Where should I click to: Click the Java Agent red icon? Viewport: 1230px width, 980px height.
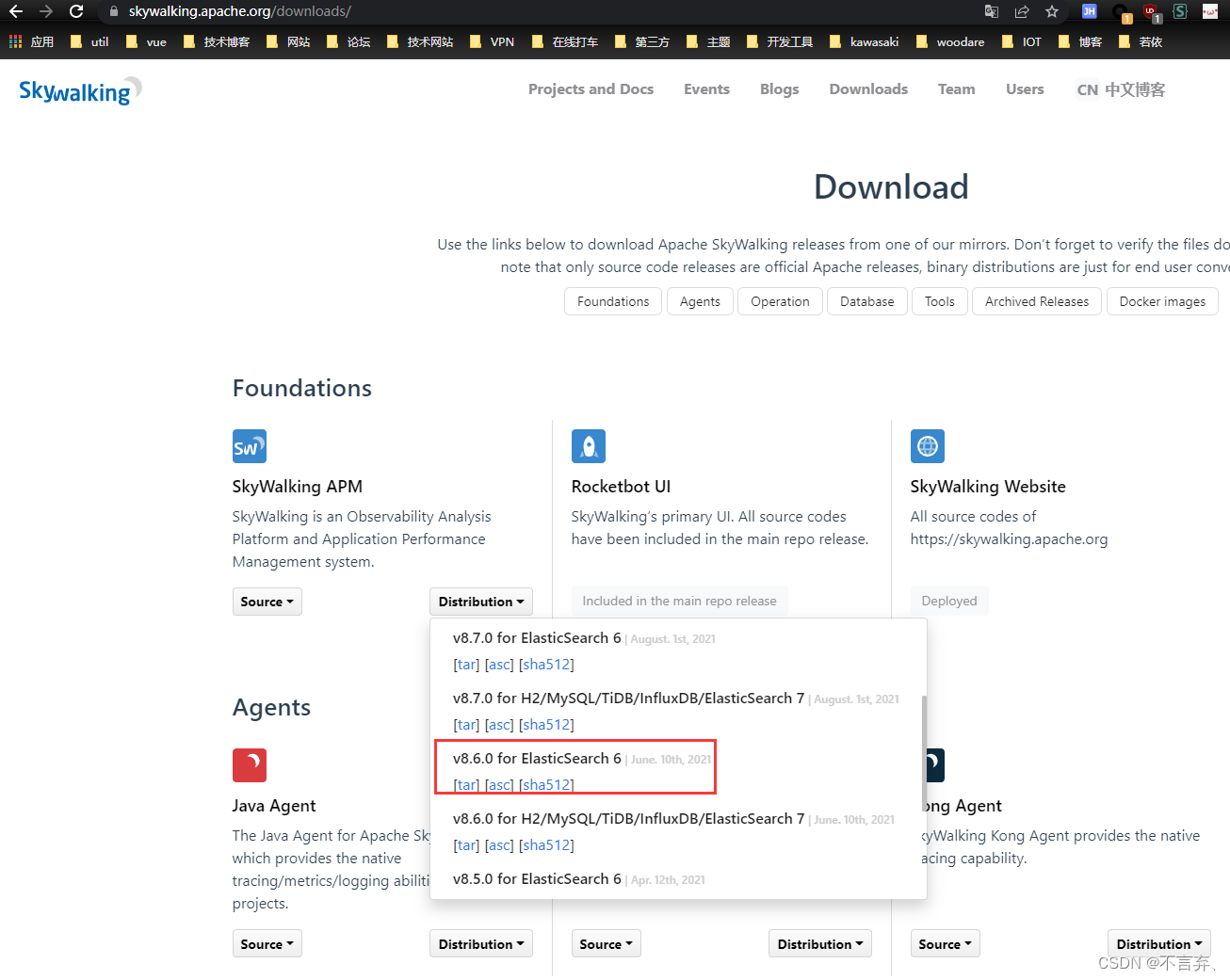click(x=250, y=765)
